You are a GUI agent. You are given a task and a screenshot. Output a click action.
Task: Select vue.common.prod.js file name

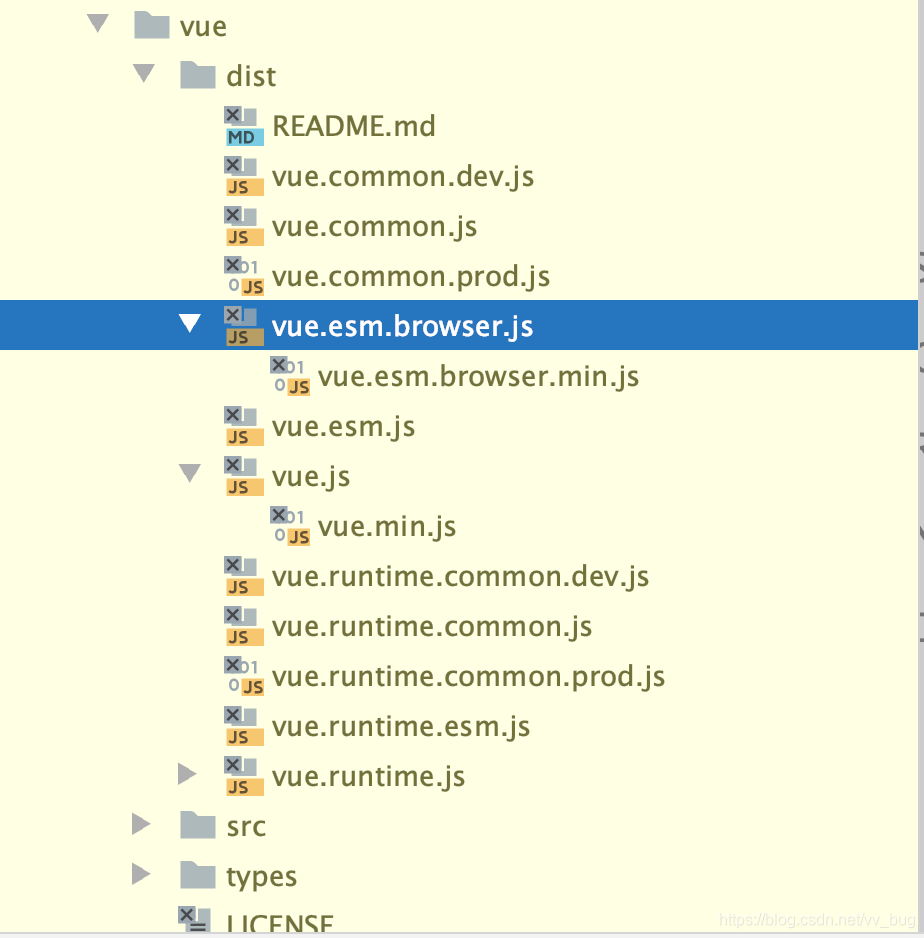(411, 278)
